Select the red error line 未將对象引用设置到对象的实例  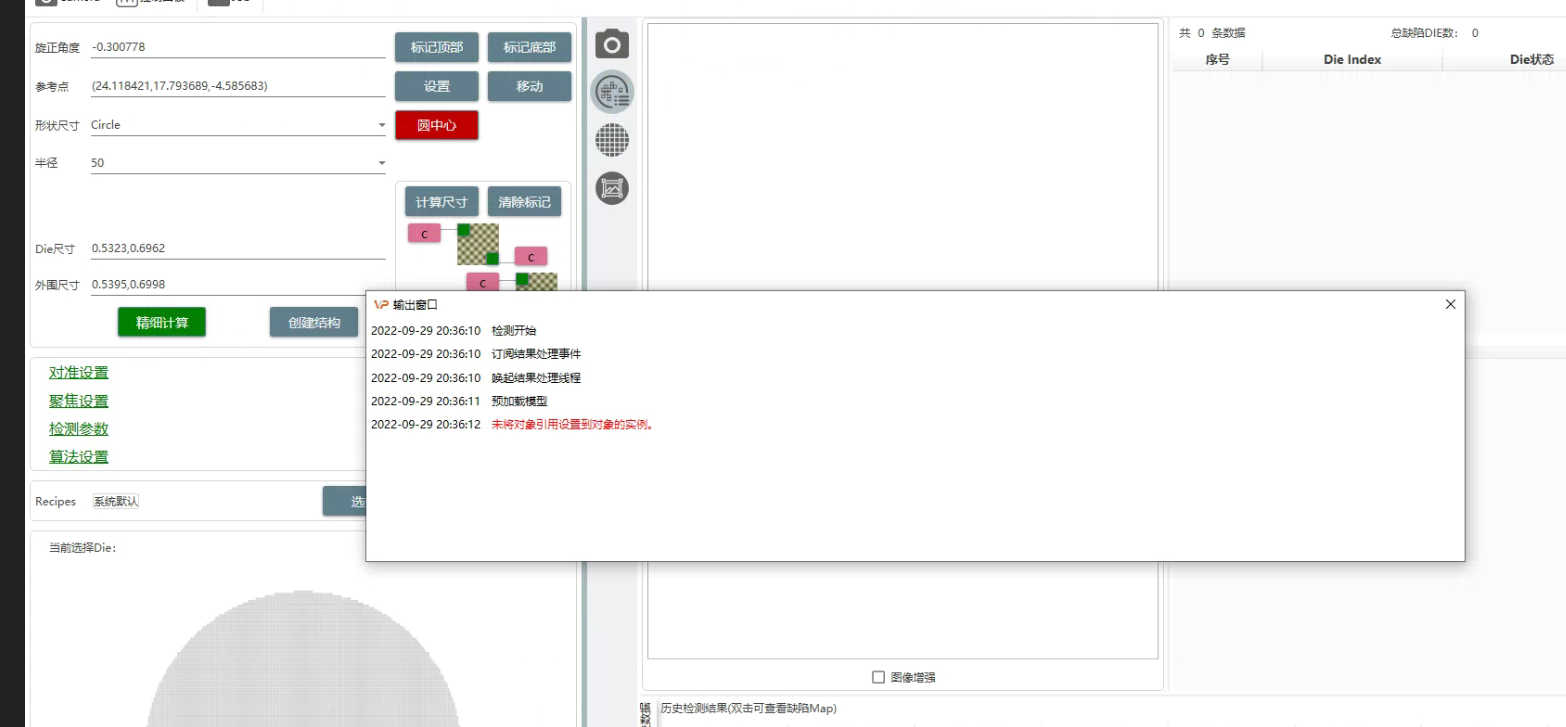pos(573,424)
